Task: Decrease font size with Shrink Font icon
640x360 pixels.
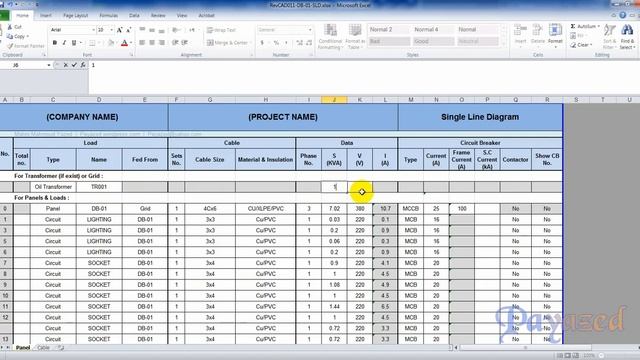Action: pos(129,30)
